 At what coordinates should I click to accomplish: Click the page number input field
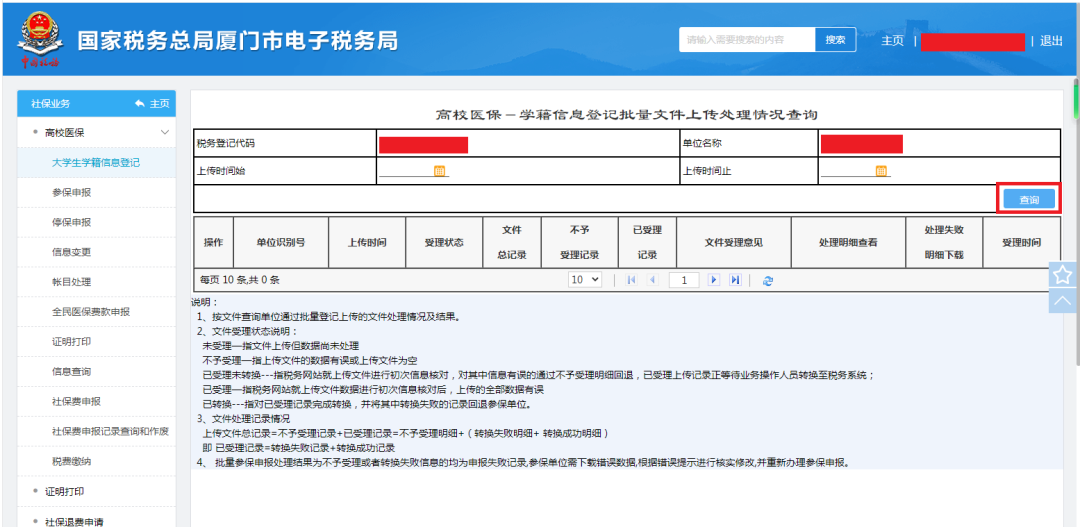pyautogui.click(x=684, y=280)
